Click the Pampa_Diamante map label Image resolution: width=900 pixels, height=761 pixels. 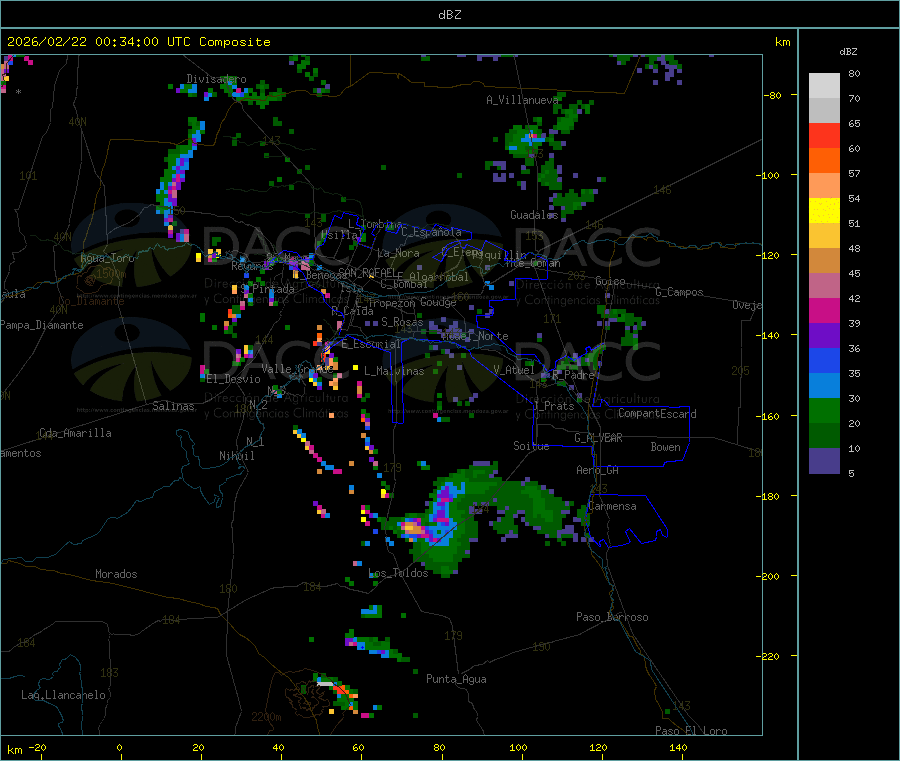(41, 325)
